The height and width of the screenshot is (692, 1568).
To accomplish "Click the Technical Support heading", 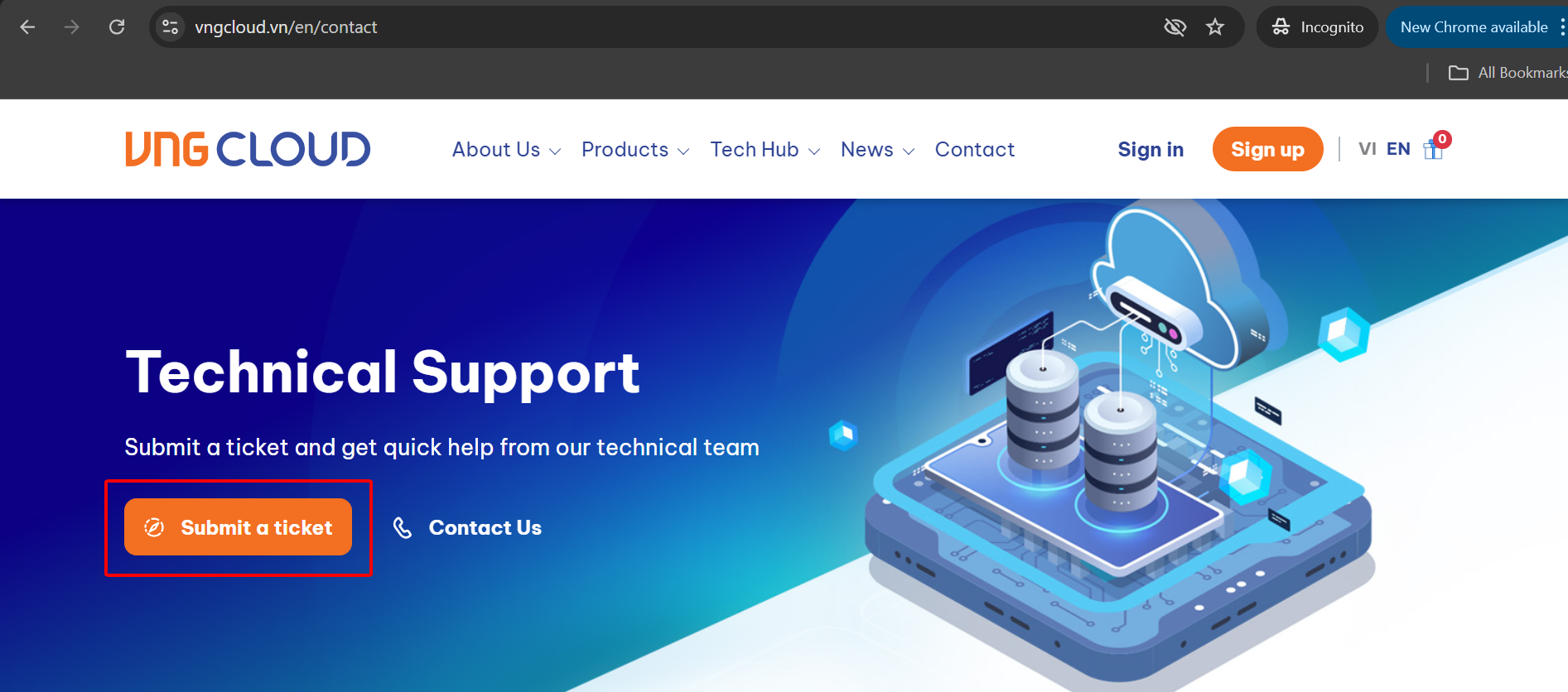I will [382, 372].
